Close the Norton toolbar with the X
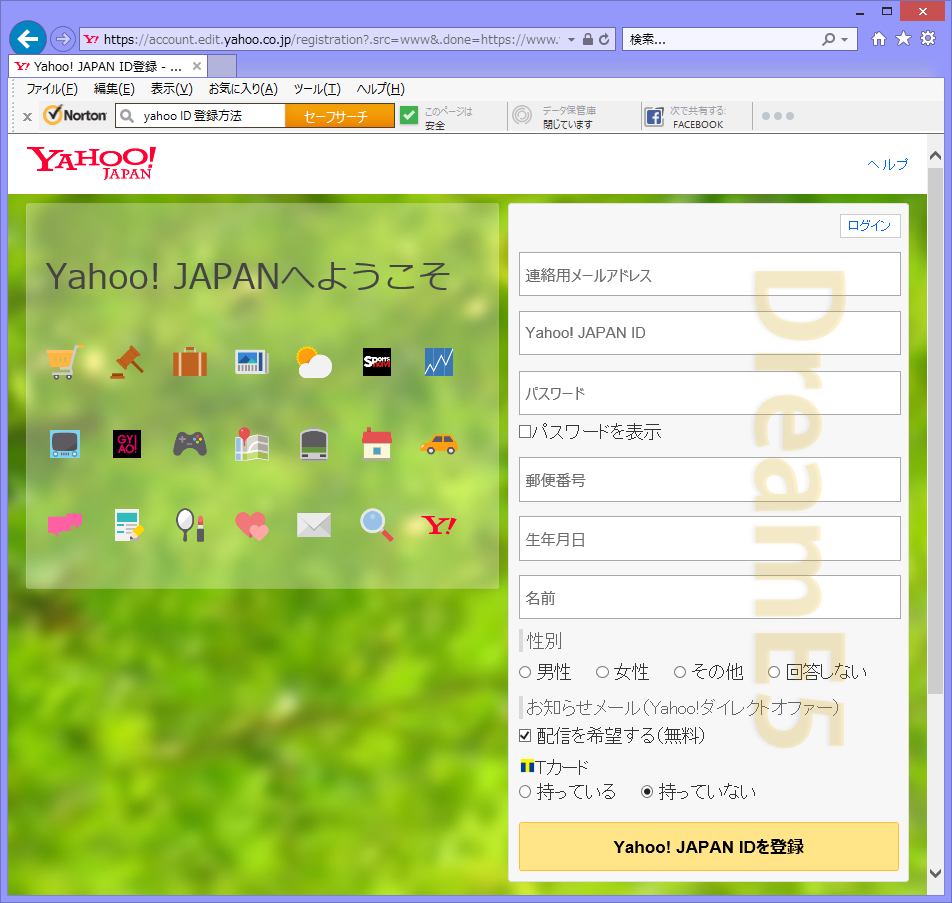Viewport: 952px width, 903px height. [27, 117]
